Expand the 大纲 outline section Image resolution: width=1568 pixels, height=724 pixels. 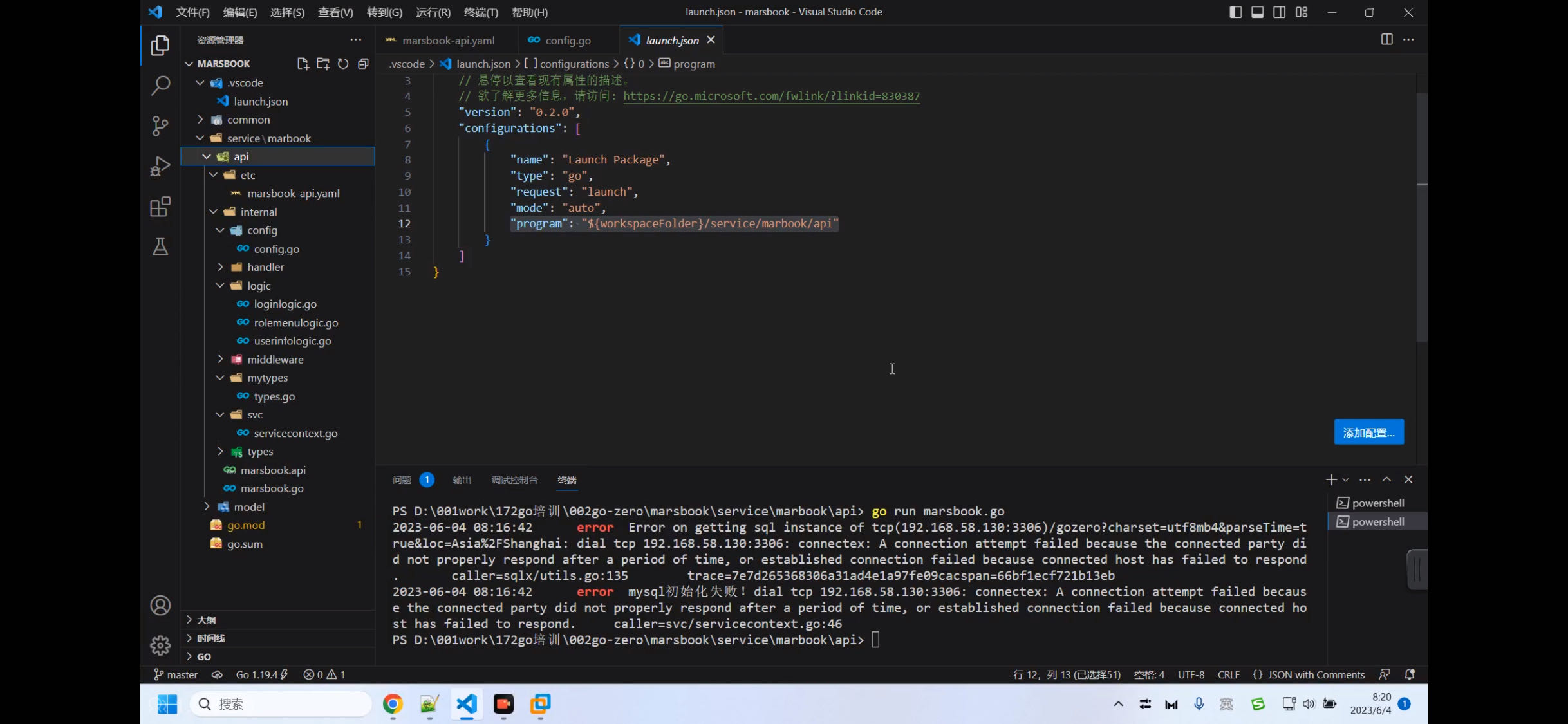click(278, 620)
